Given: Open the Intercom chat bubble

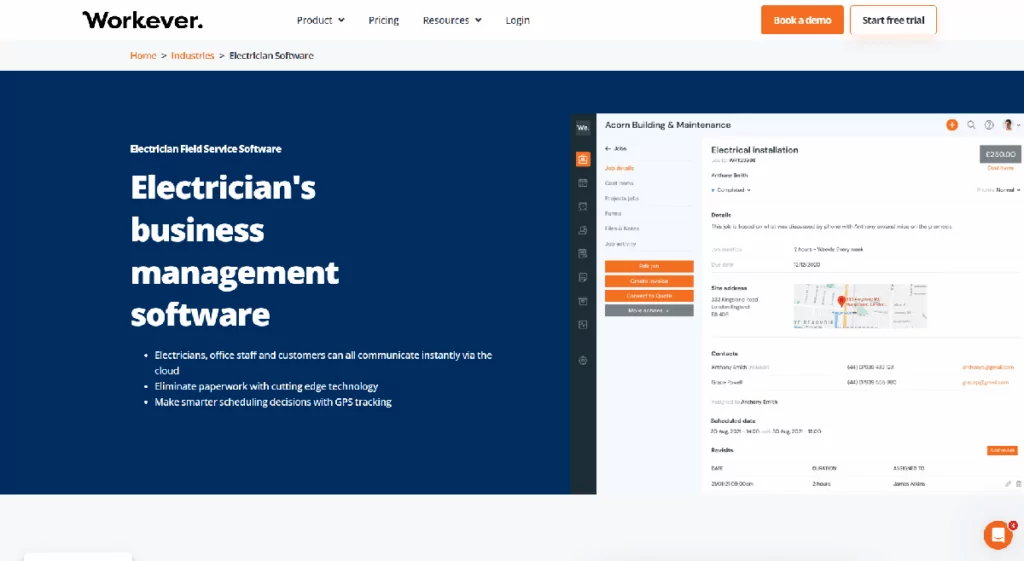Looking at the screenshot, I should click(x=997, y=535).
